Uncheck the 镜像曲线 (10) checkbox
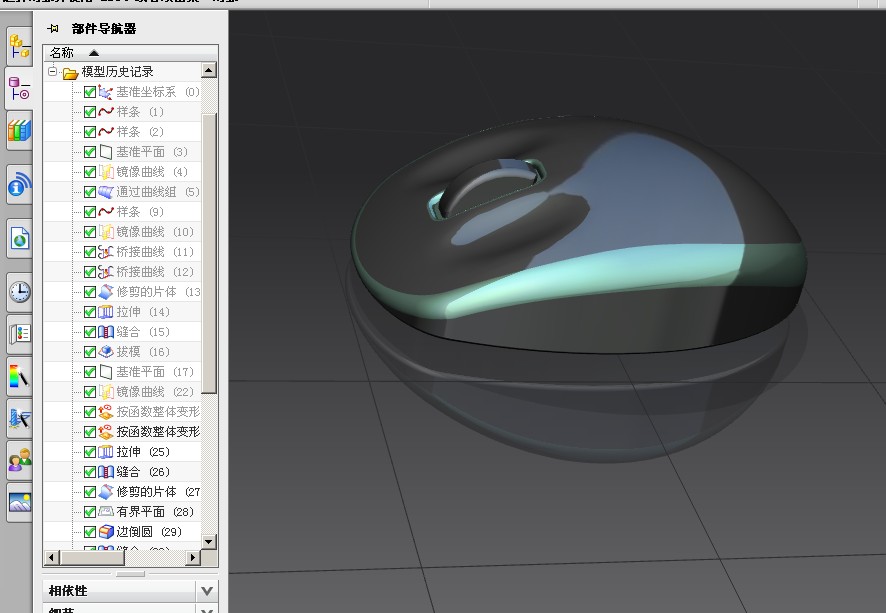 tap(90, 232)
